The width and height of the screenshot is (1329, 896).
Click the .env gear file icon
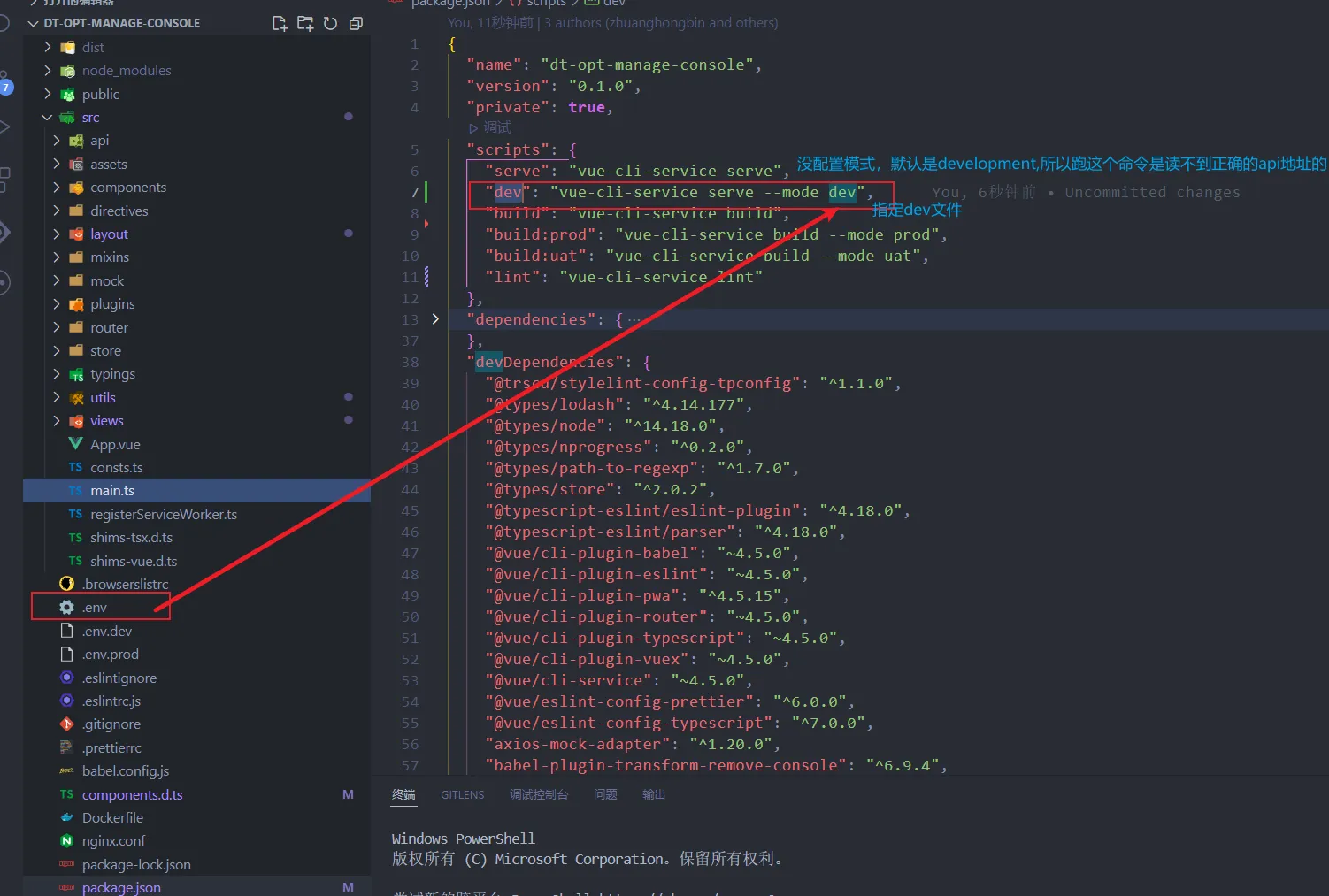(66, 608)
